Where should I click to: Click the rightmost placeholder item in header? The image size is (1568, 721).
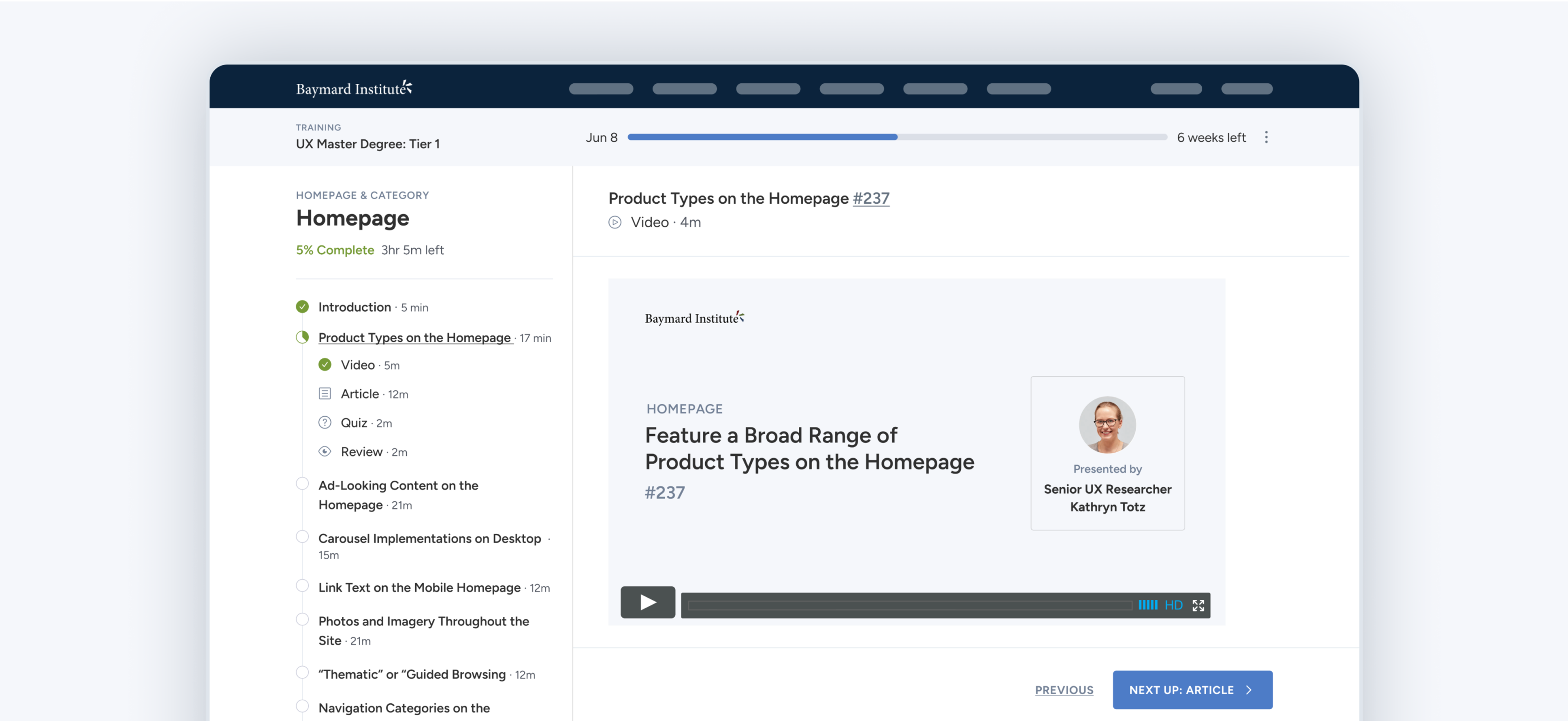tap(1247, 89)
